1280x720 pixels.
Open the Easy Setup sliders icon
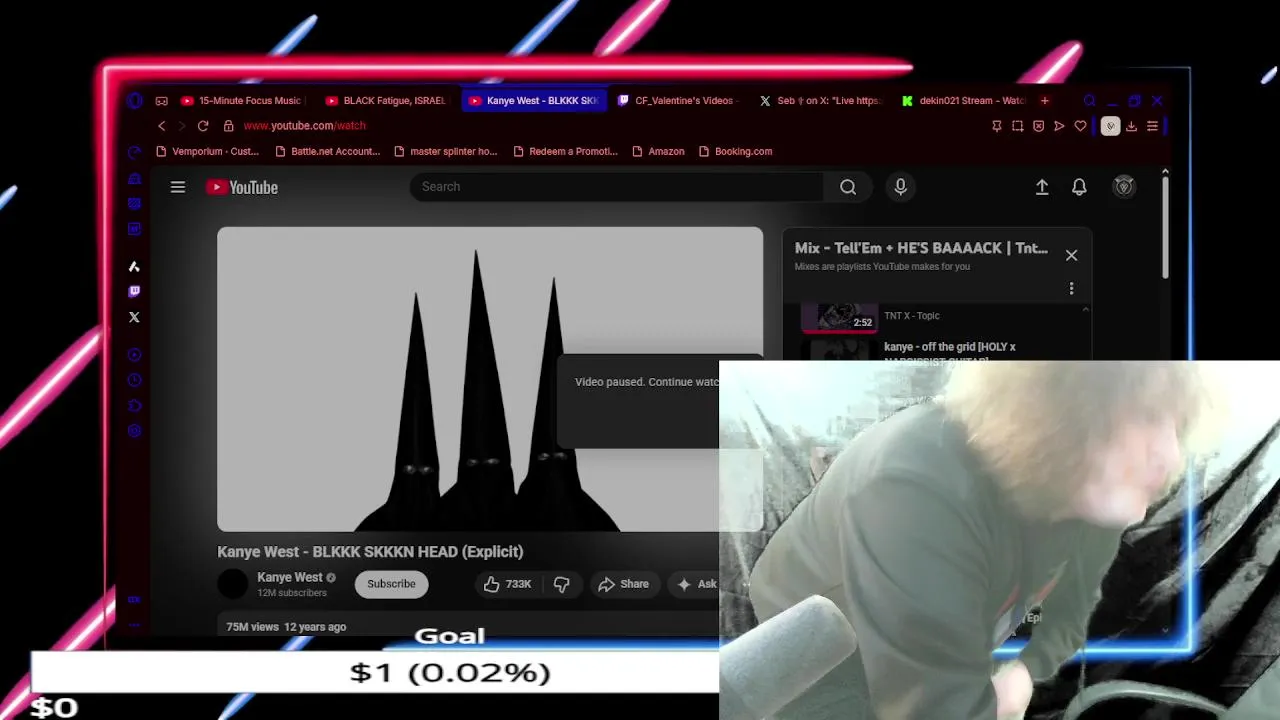[x=1152, y=126]
